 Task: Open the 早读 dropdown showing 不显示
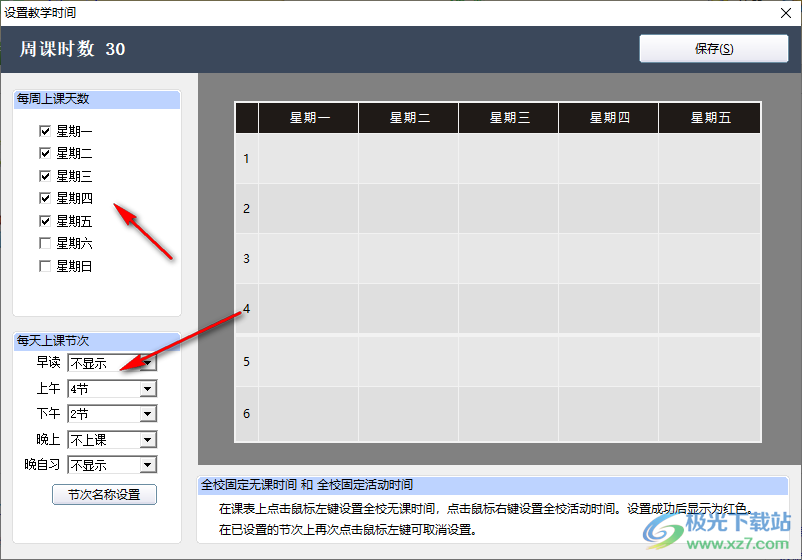tap(112, 363)
